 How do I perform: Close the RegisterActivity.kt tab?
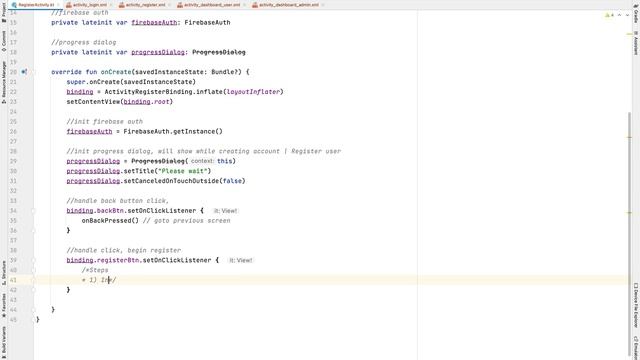pos(58,5)
